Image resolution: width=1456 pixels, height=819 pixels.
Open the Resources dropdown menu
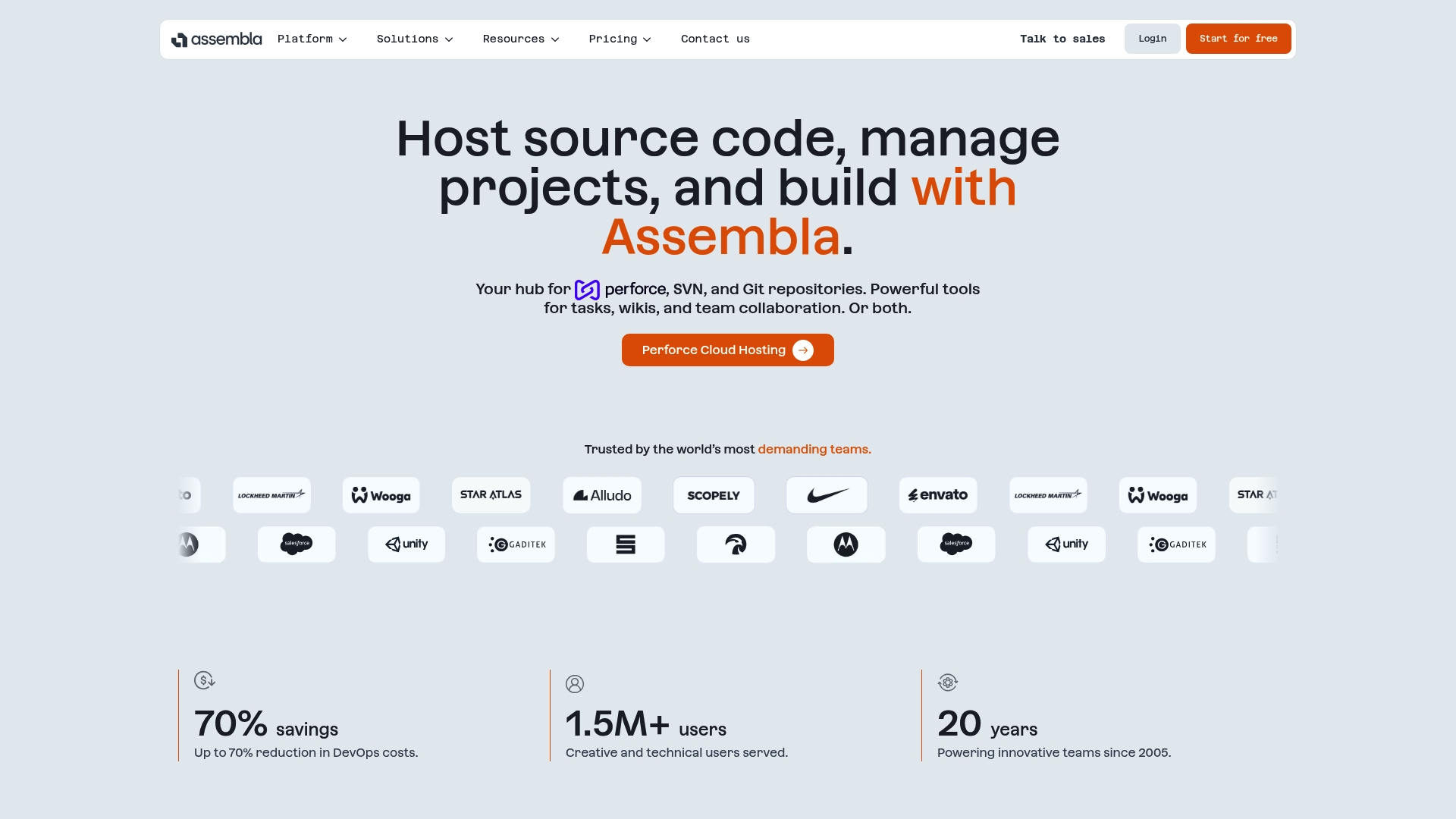coord(520,39)
